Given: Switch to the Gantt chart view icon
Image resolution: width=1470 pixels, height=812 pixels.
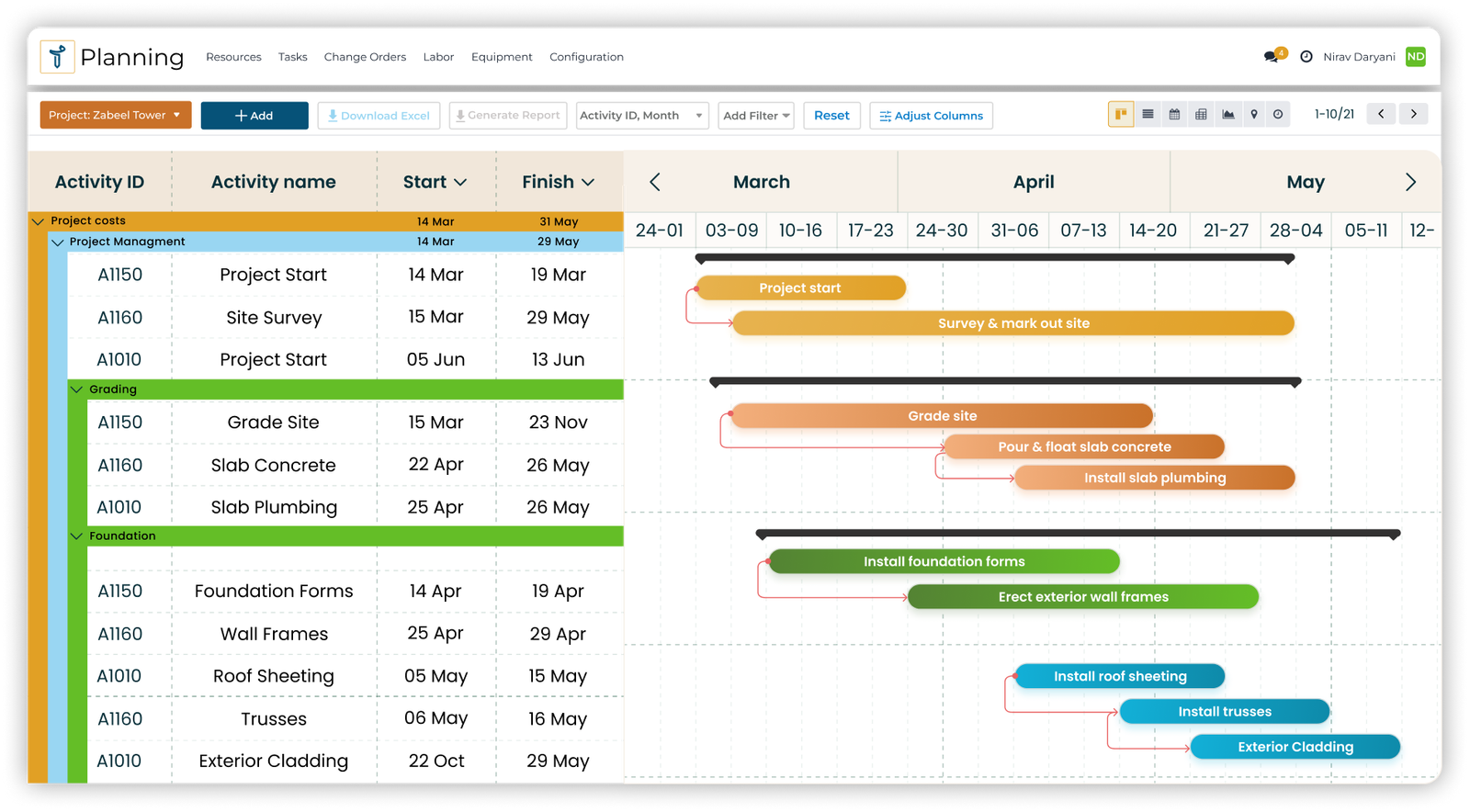Looking at the screenshot, I should [1121, 115].
